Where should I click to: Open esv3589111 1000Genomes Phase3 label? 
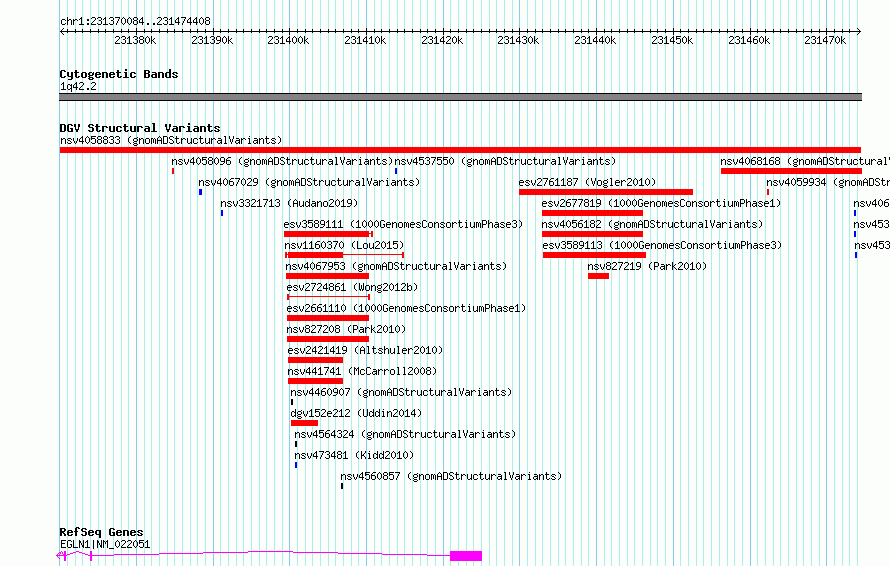404,224
